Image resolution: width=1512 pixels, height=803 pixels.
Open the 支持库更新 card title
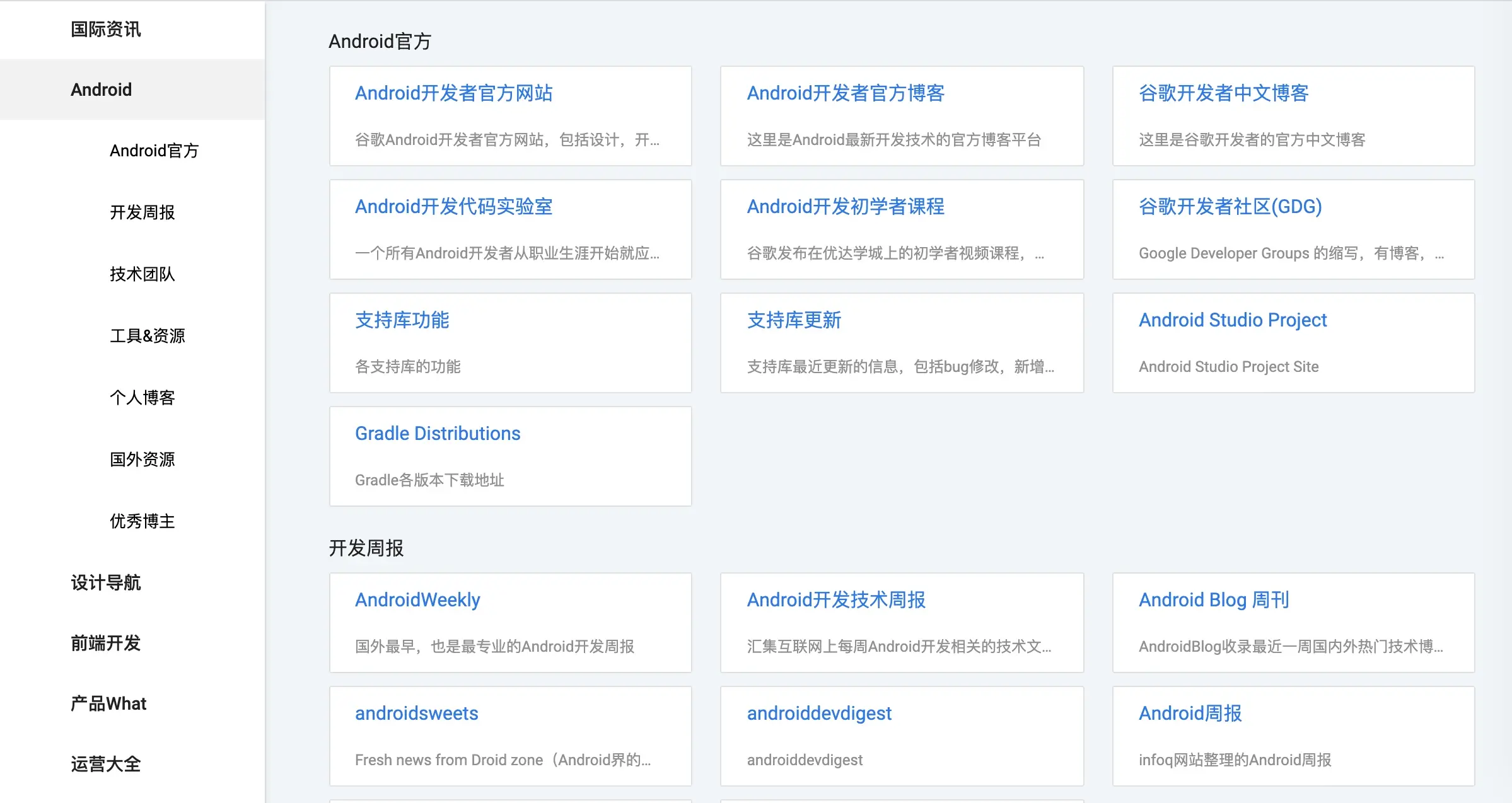click(794, 320)
